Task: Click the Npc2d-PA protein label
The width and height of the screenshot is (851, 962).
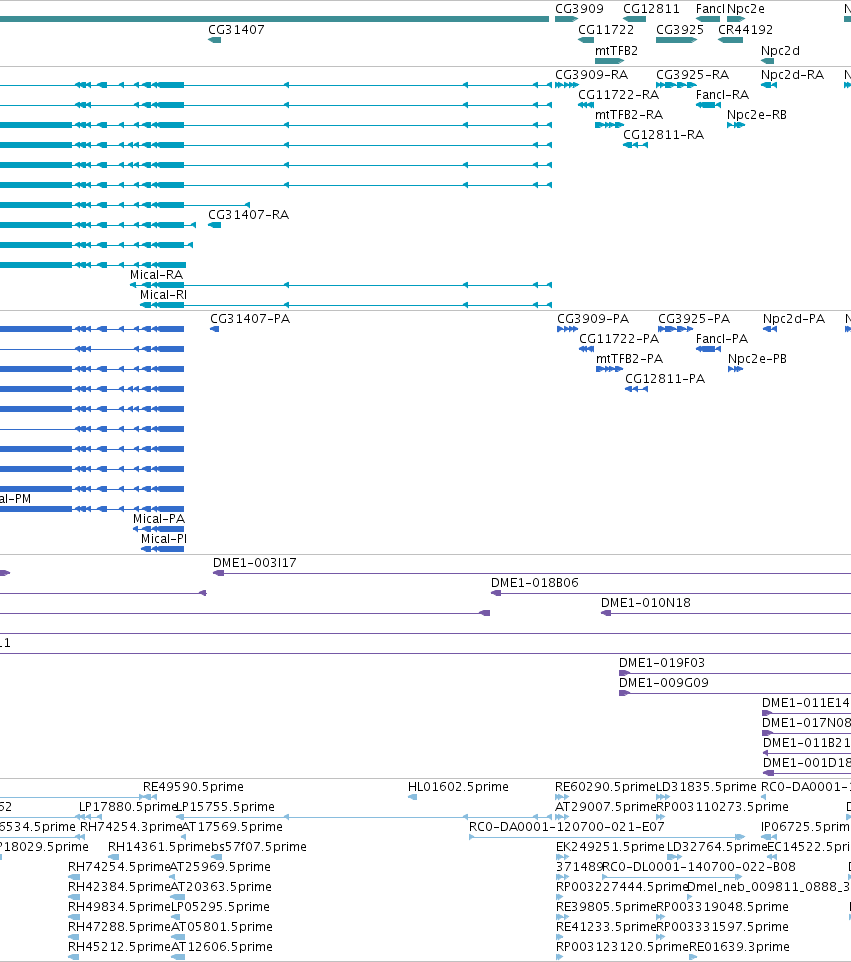Action: click(794, 318)
